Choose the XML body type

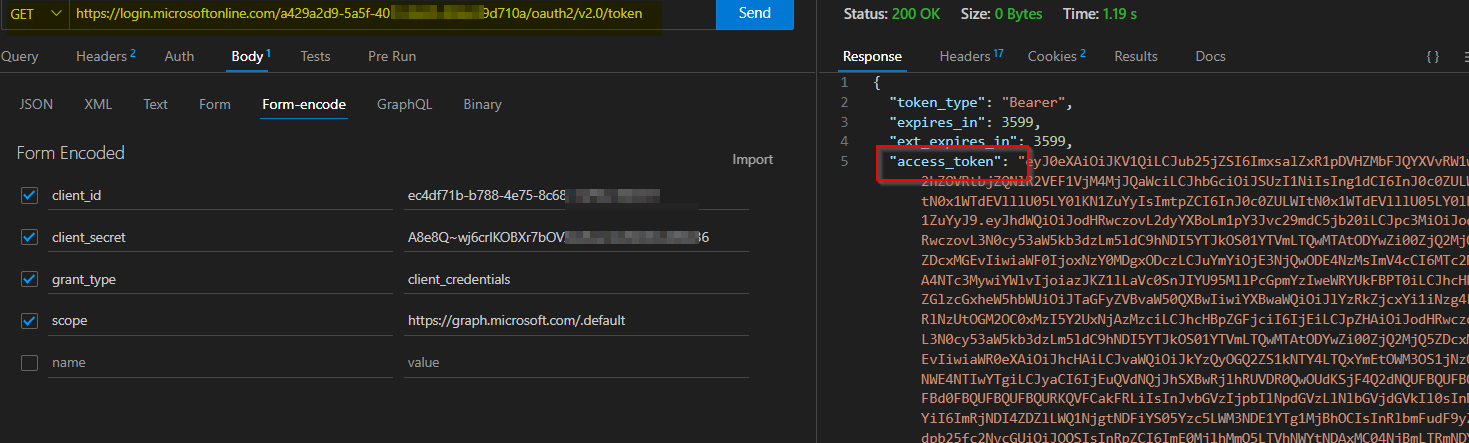98,104
